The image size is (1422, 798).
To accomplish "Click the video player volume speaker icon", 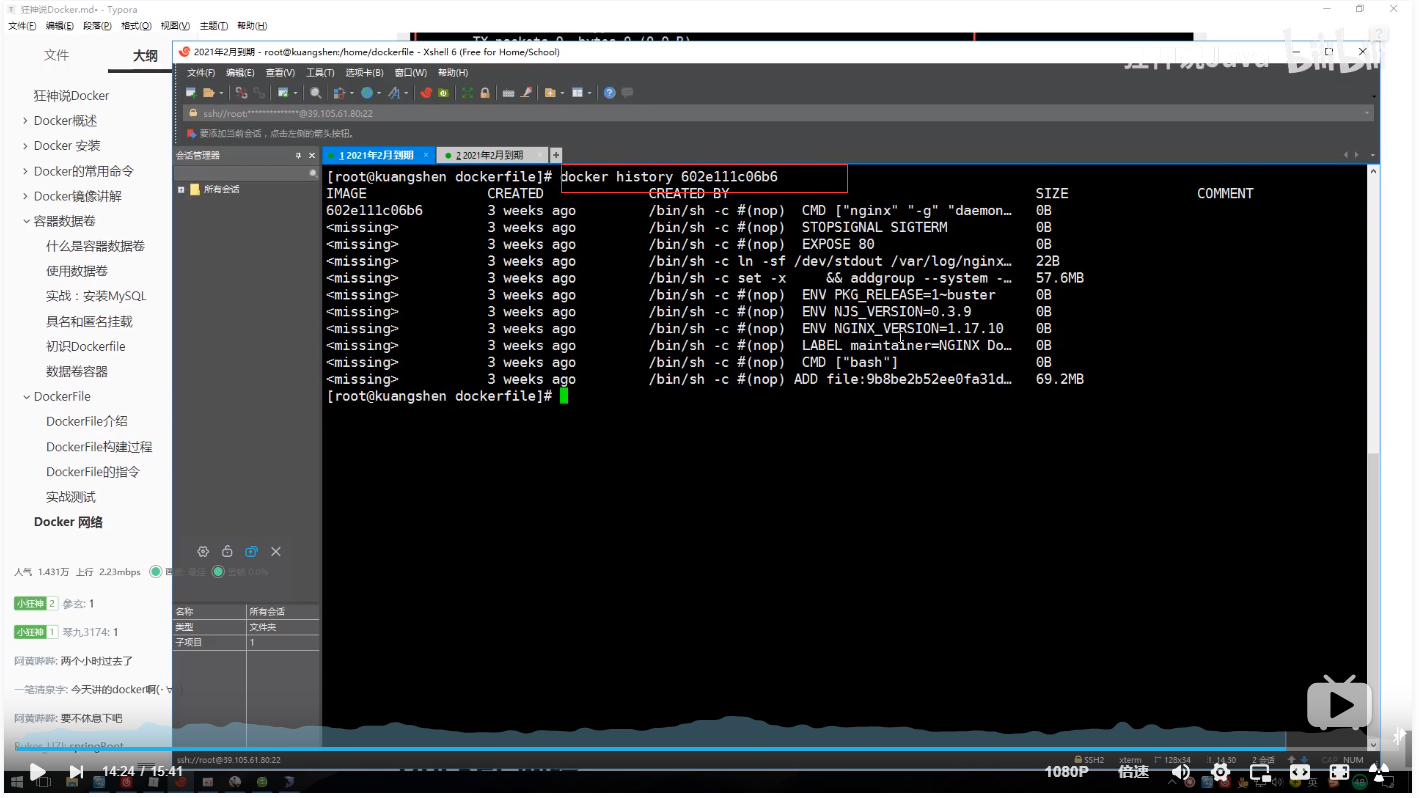I will 1180,772.
